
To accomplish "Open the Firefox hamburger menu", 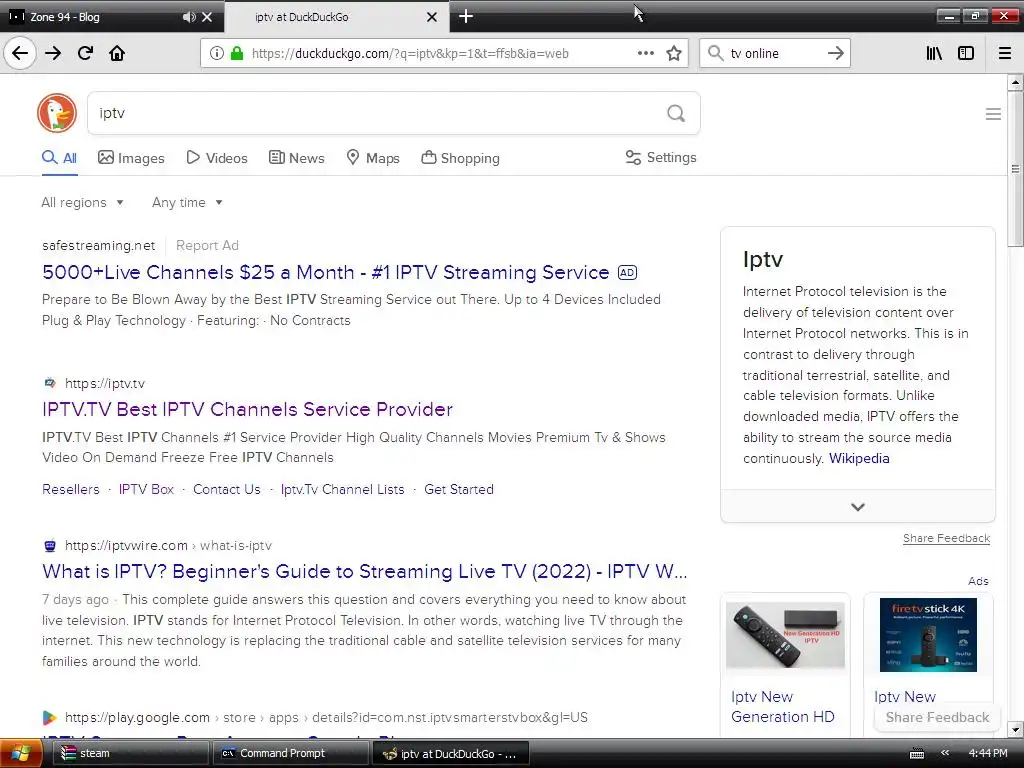I will pos(1005,53).
